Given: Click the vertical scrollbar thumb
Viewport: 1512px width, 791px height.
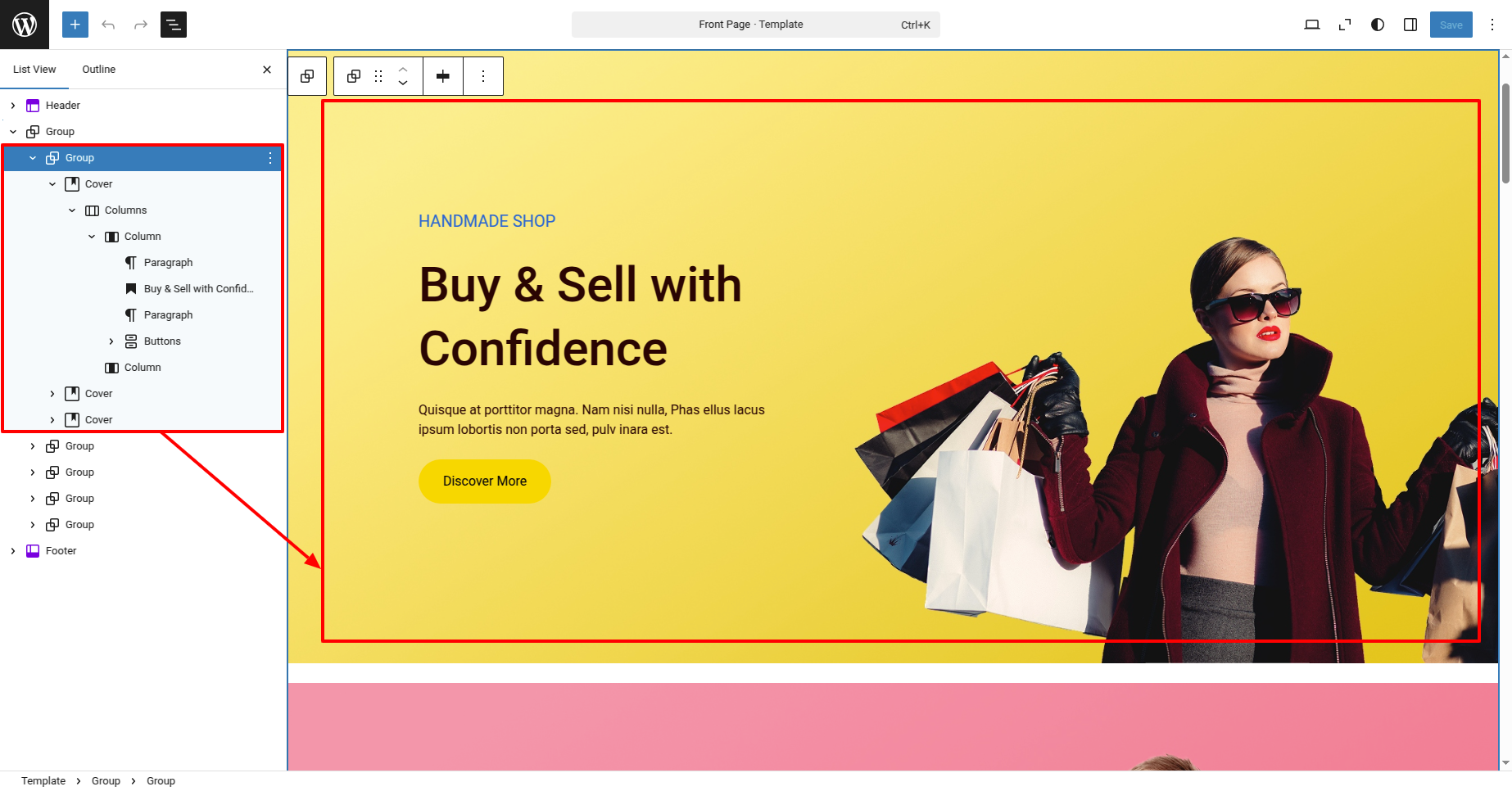Looking at the screenshot, I should tap(1505, 133).
